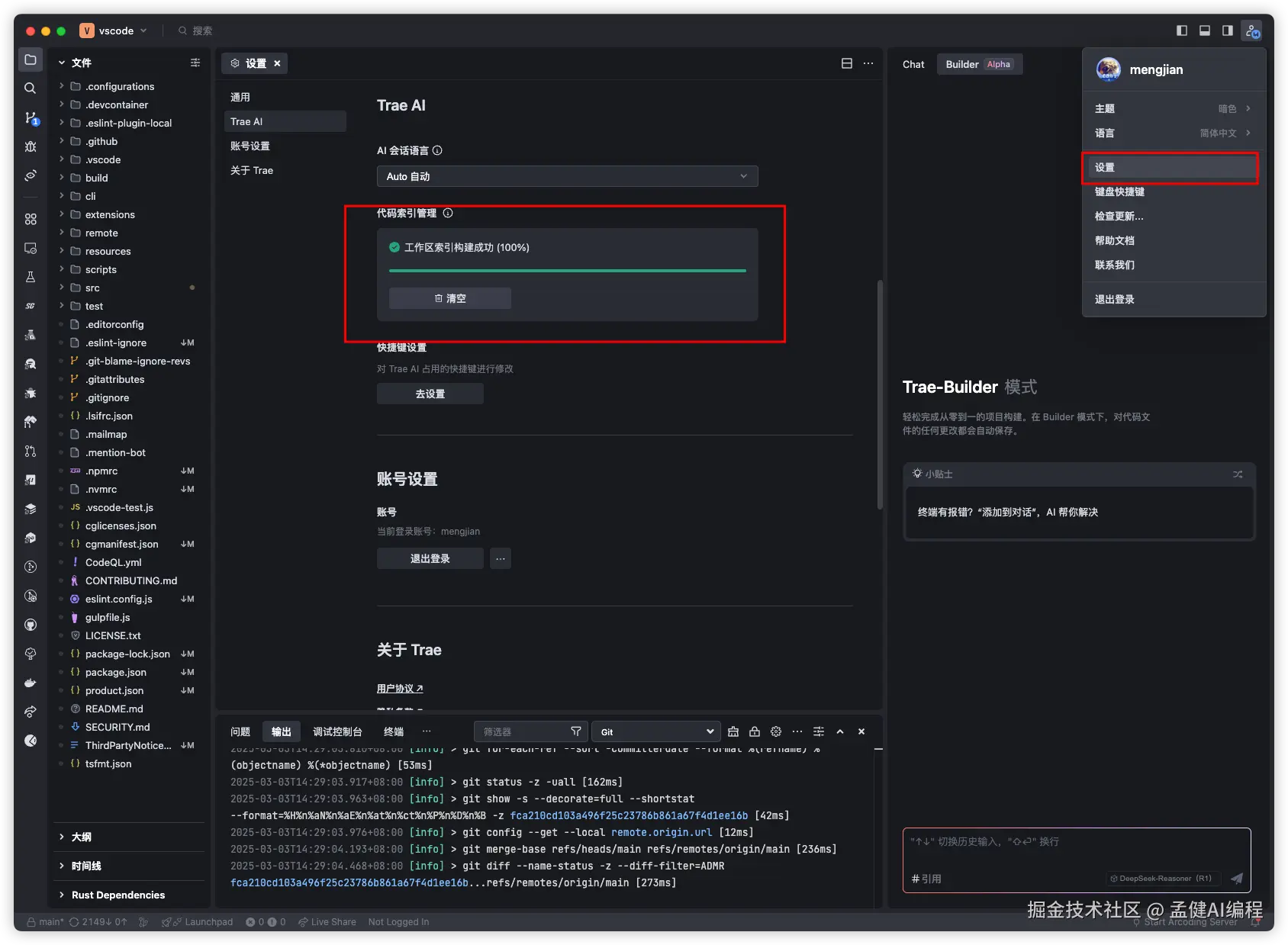The width and height of the screenshot is (1288, 945).
Task: Open the Extensions view icon
Action: point(31,219)
